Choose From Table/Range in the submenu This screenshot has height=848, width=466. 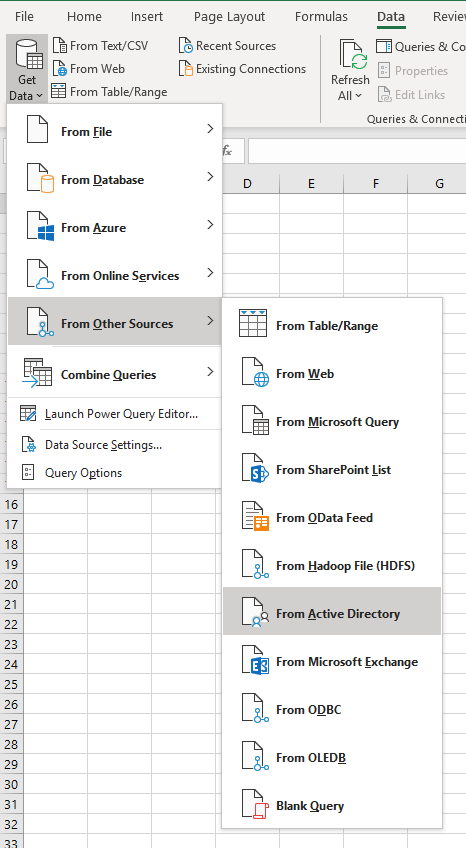click(x=332, y=324)
